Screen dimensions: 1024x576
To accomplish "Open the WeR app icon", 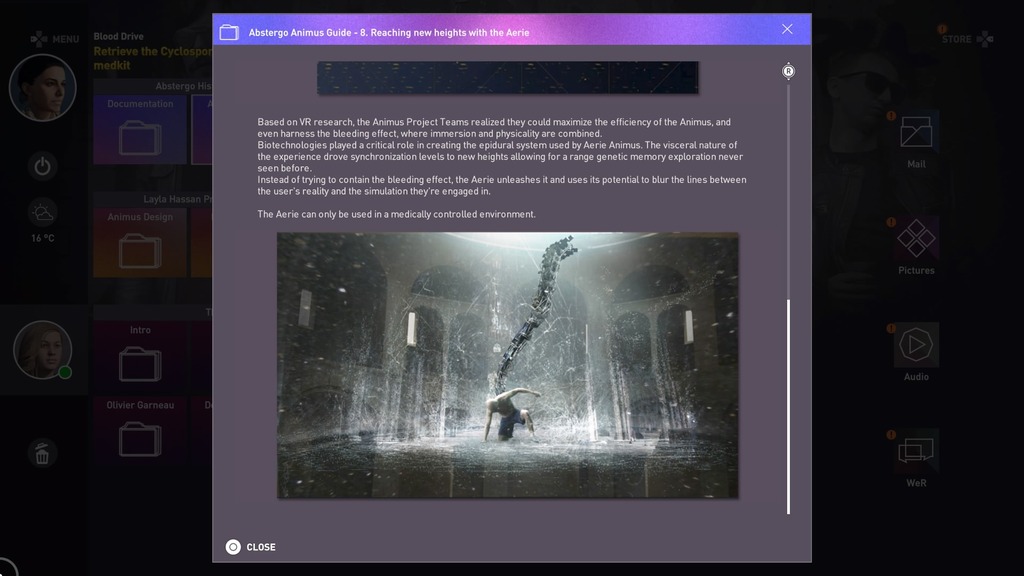I will 916,451.
